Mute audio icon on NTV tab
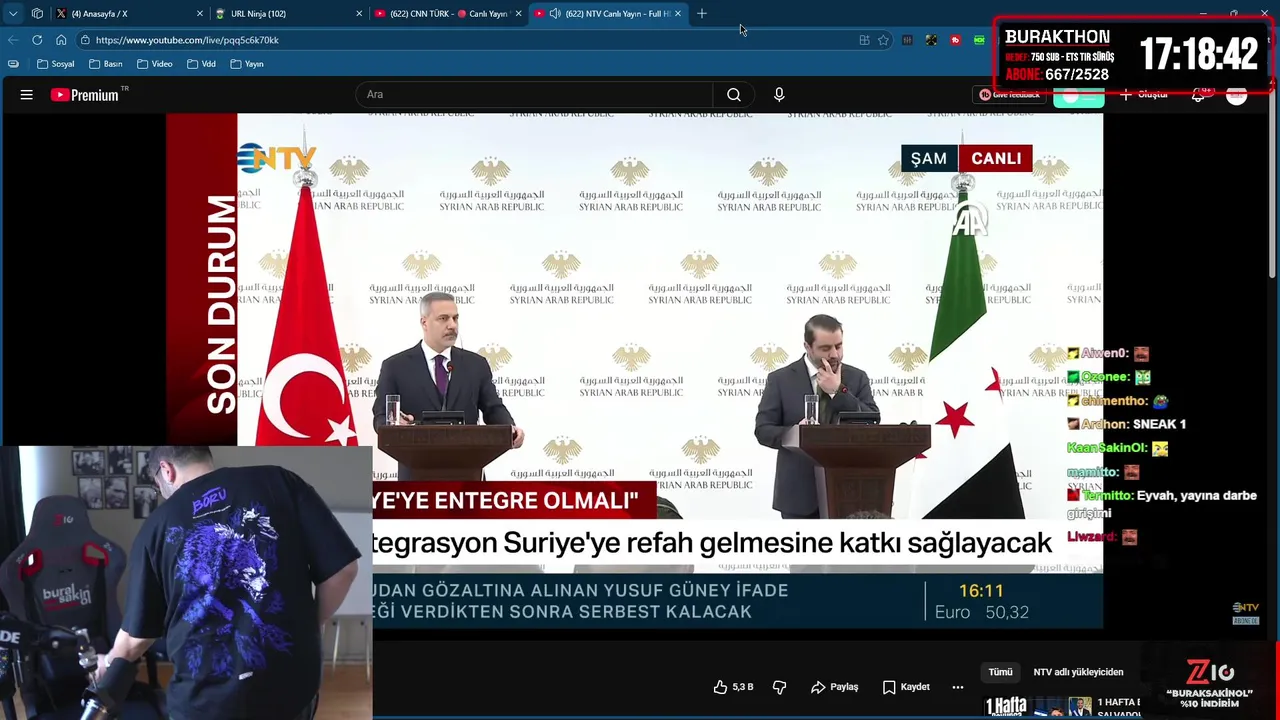This screenshot has width=1280, height=720. 555,14
